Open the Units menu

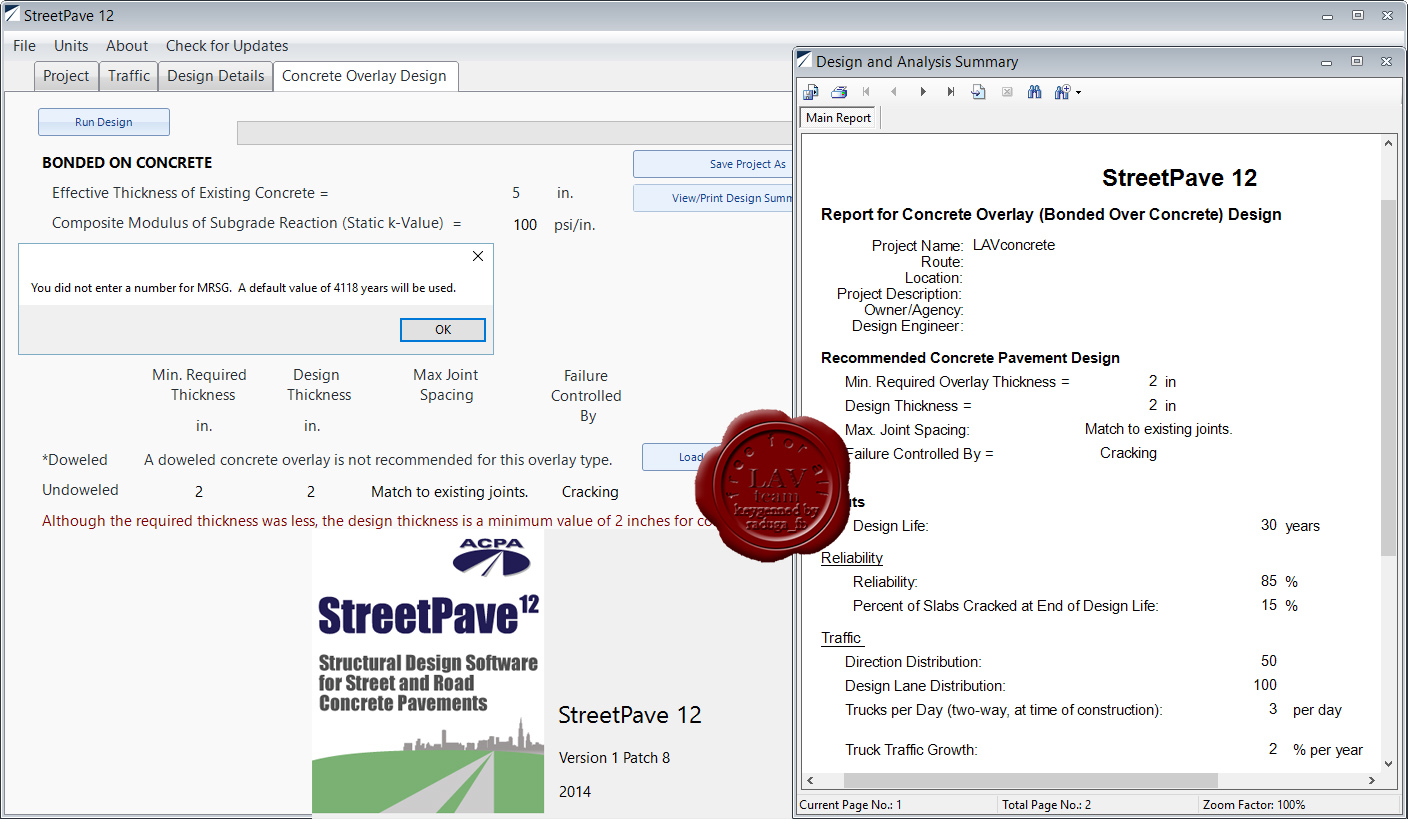pyautogui.click(x=71, y=46)
